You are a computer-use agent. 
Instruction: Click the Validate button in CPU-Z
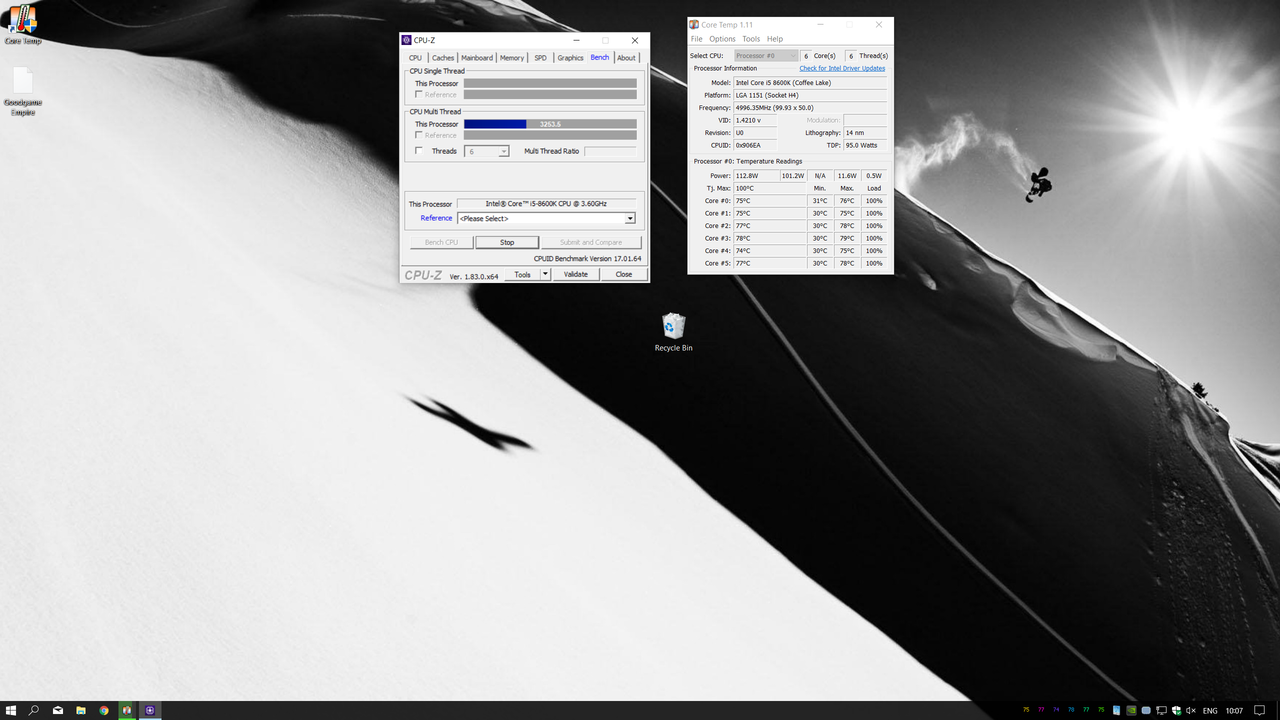tap(576, 274)
